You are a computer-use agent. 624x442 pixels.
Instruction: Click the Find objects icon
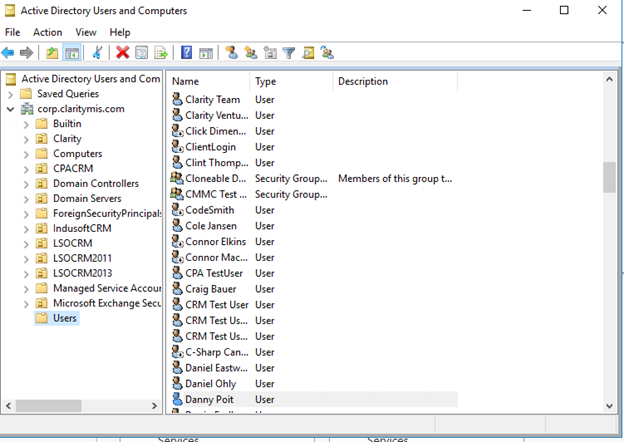coord(308,53)
